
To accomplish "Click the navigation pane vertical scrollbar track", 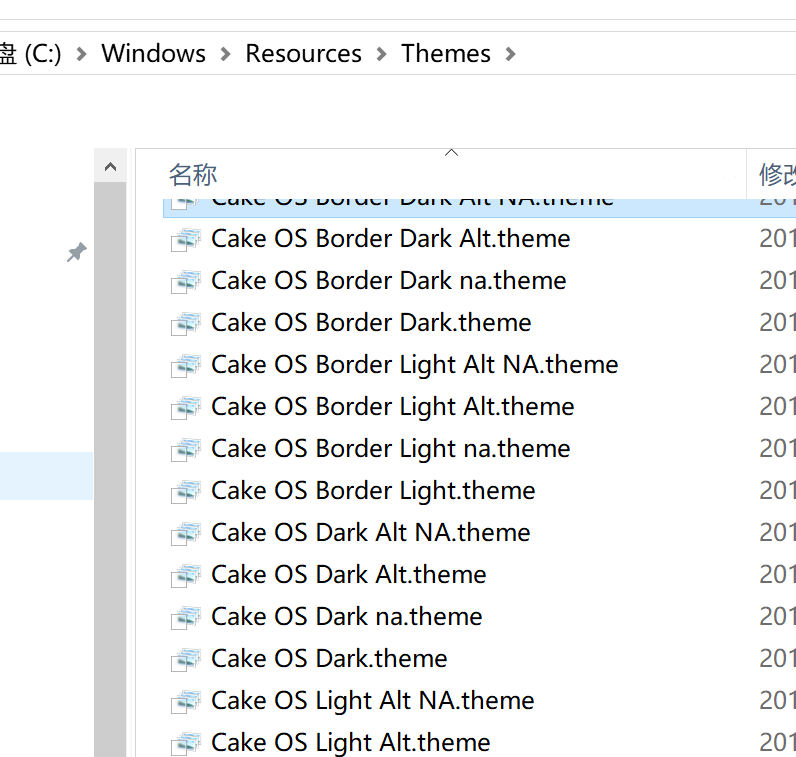I will tap(110, 450).
